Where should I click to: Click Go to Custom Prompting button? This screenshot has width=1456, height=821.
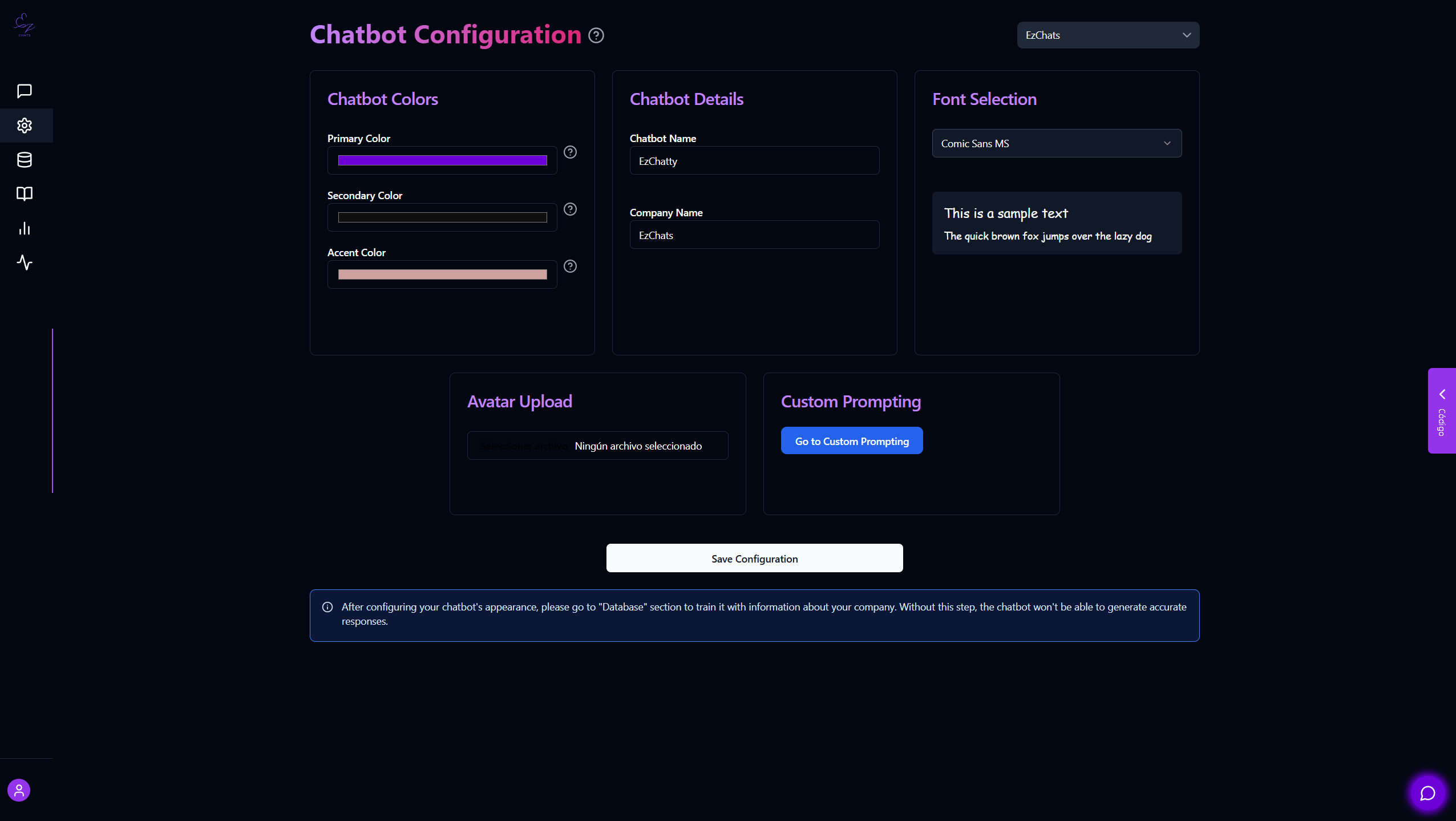[x=852, y=441]
